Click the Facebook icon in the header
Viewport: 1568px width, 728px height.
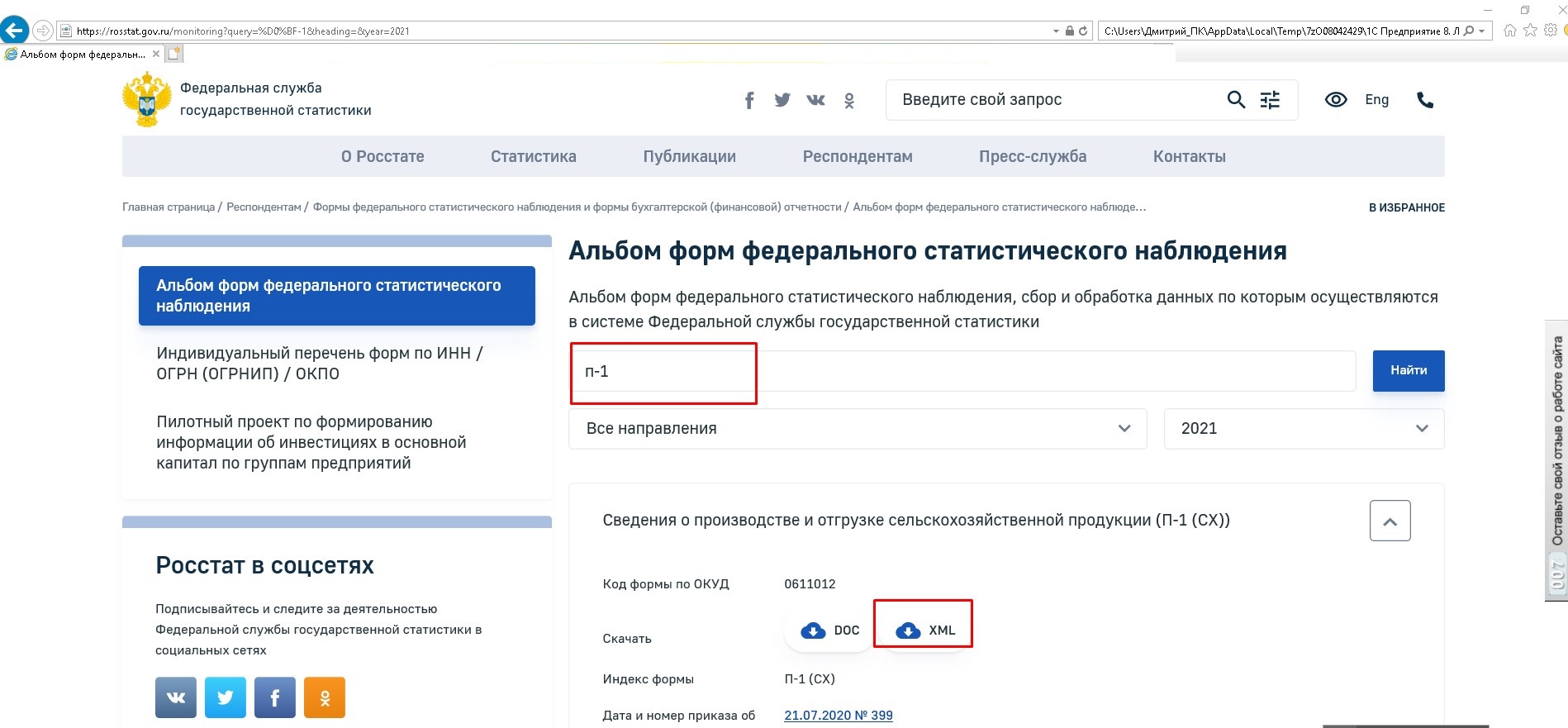coord(749,101)
